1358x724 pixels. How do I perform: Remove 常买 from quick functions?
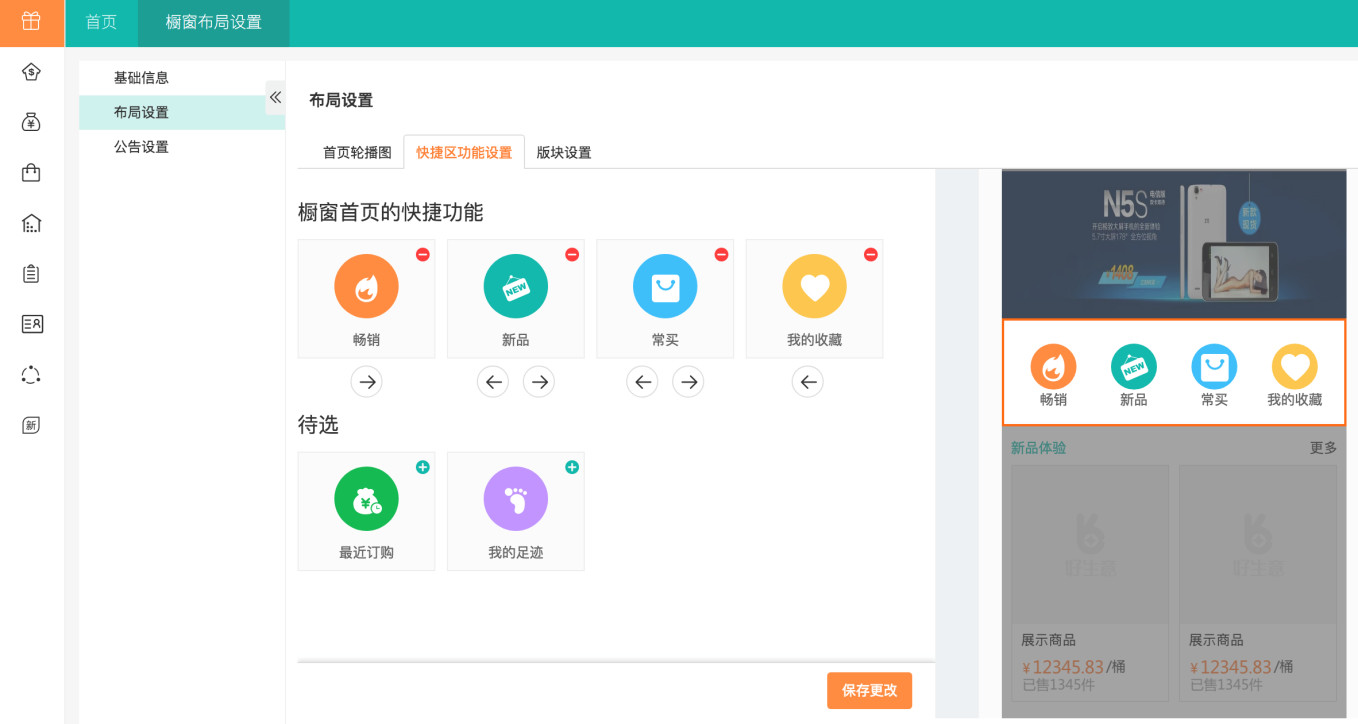click(x=721, y=255)
